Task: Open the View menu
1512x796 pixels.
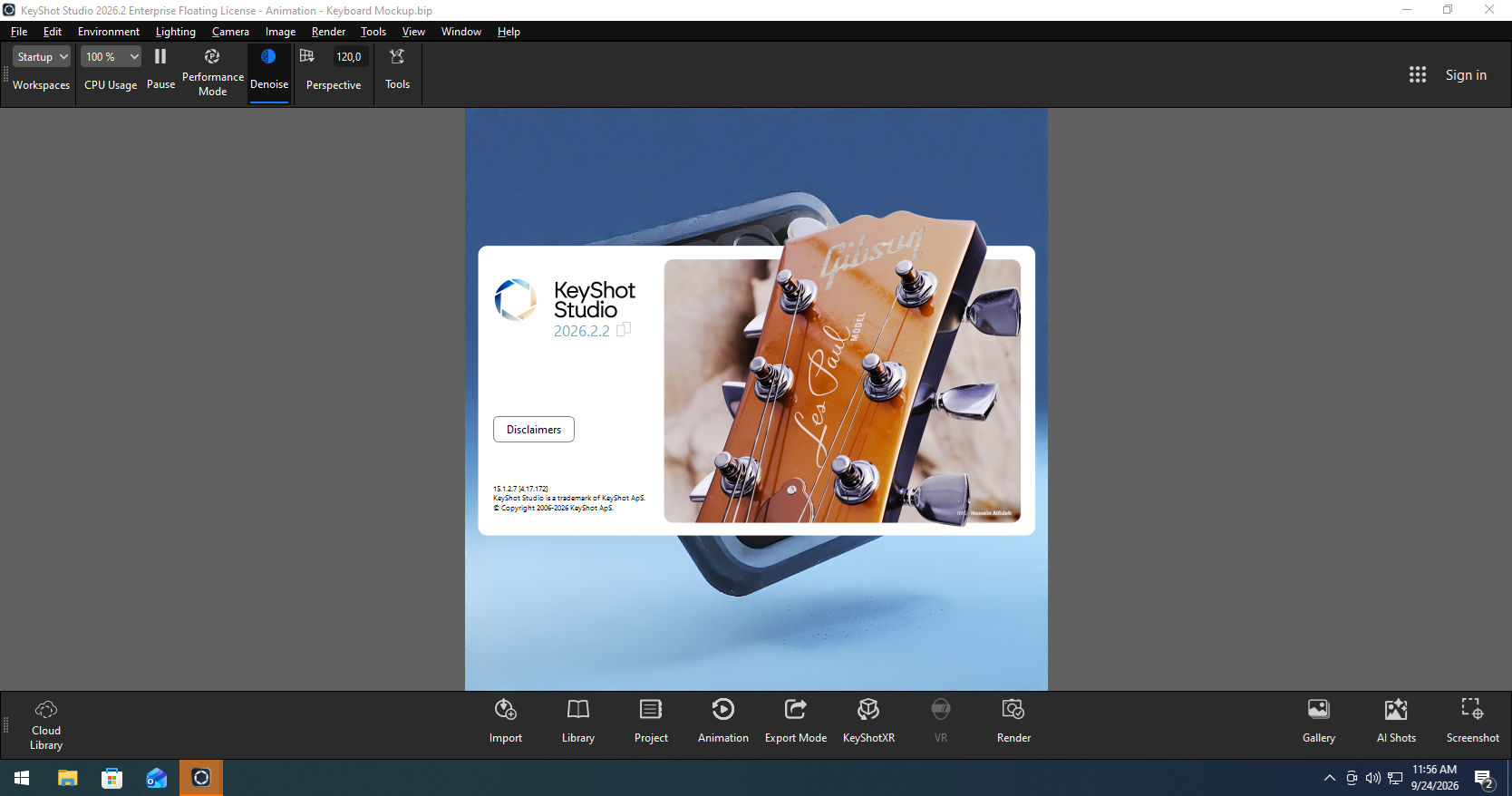Action: click(413, 32)
